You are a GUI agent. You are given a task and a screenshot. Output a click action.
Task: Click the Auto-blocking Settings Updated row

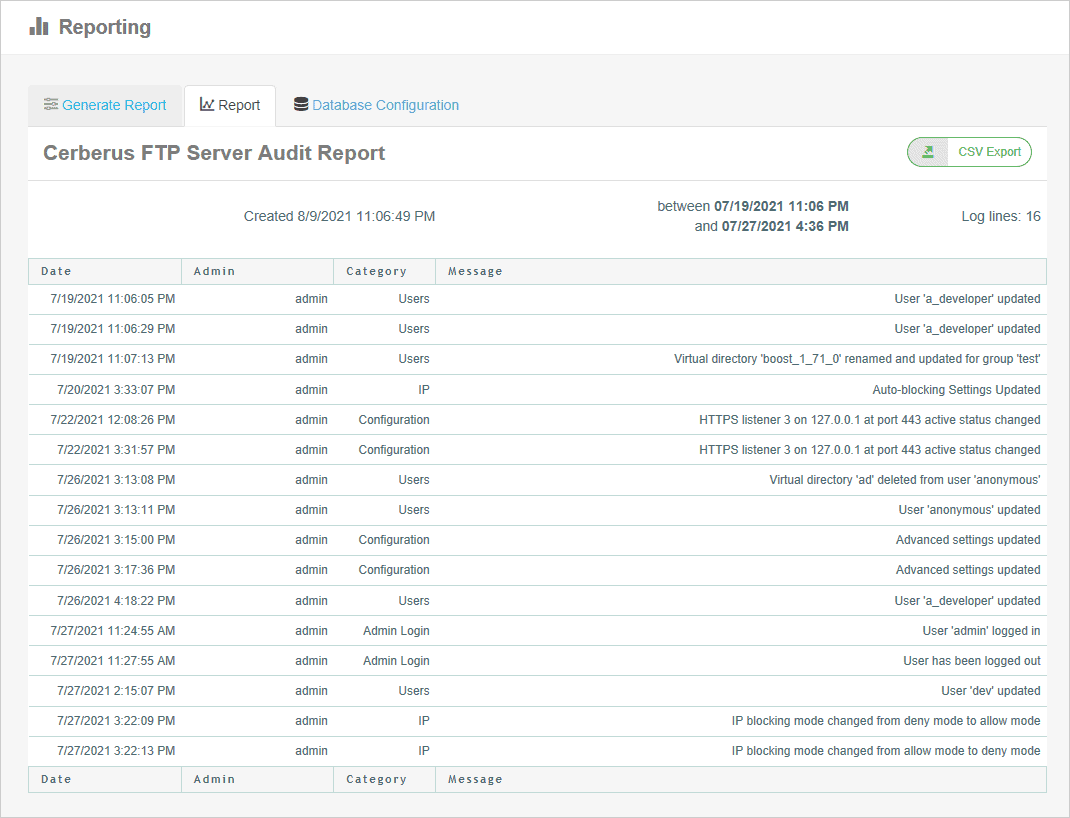pyautogui.click(x=535, y=389)
